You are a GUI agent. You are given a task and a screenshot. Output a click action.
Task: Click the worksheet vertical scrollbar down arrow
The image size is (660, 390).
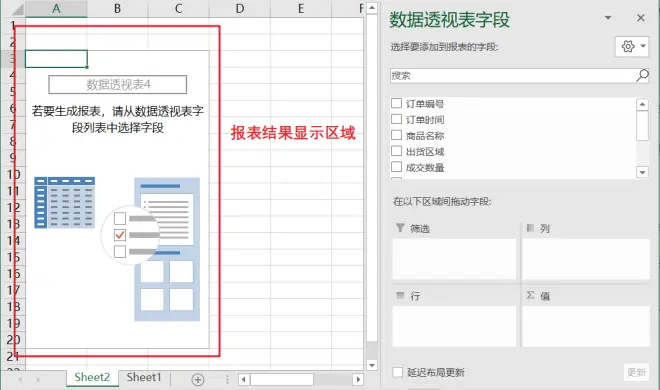tap(372, 365)
